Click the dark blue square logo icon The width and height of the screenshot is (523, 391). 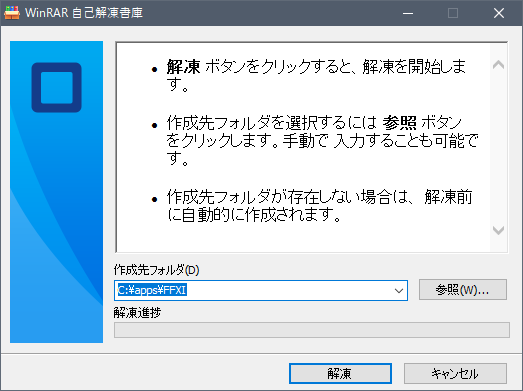pos(57,87)
